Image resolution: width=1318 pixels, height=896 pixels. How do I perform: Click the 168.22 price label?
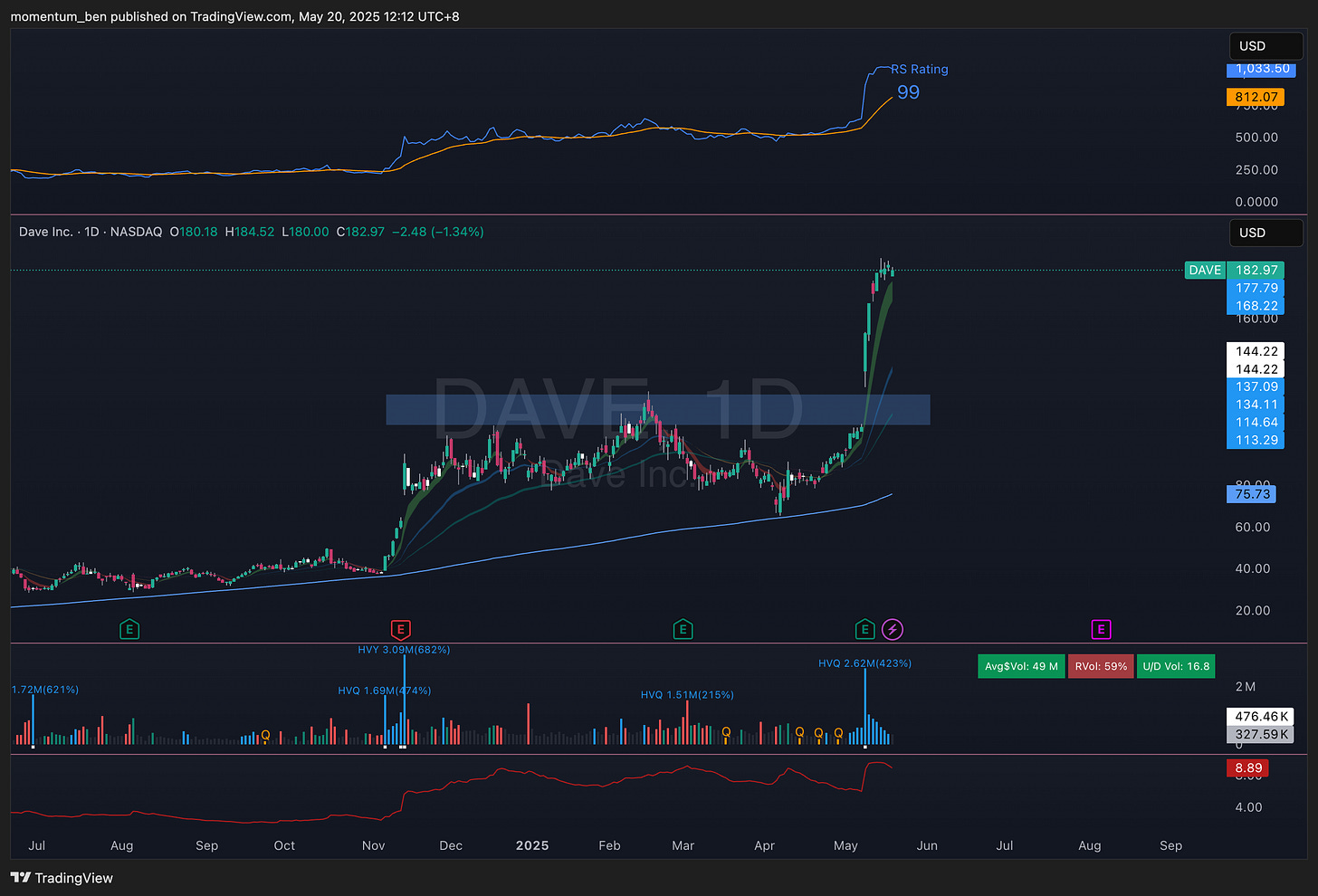(1256, 306)
